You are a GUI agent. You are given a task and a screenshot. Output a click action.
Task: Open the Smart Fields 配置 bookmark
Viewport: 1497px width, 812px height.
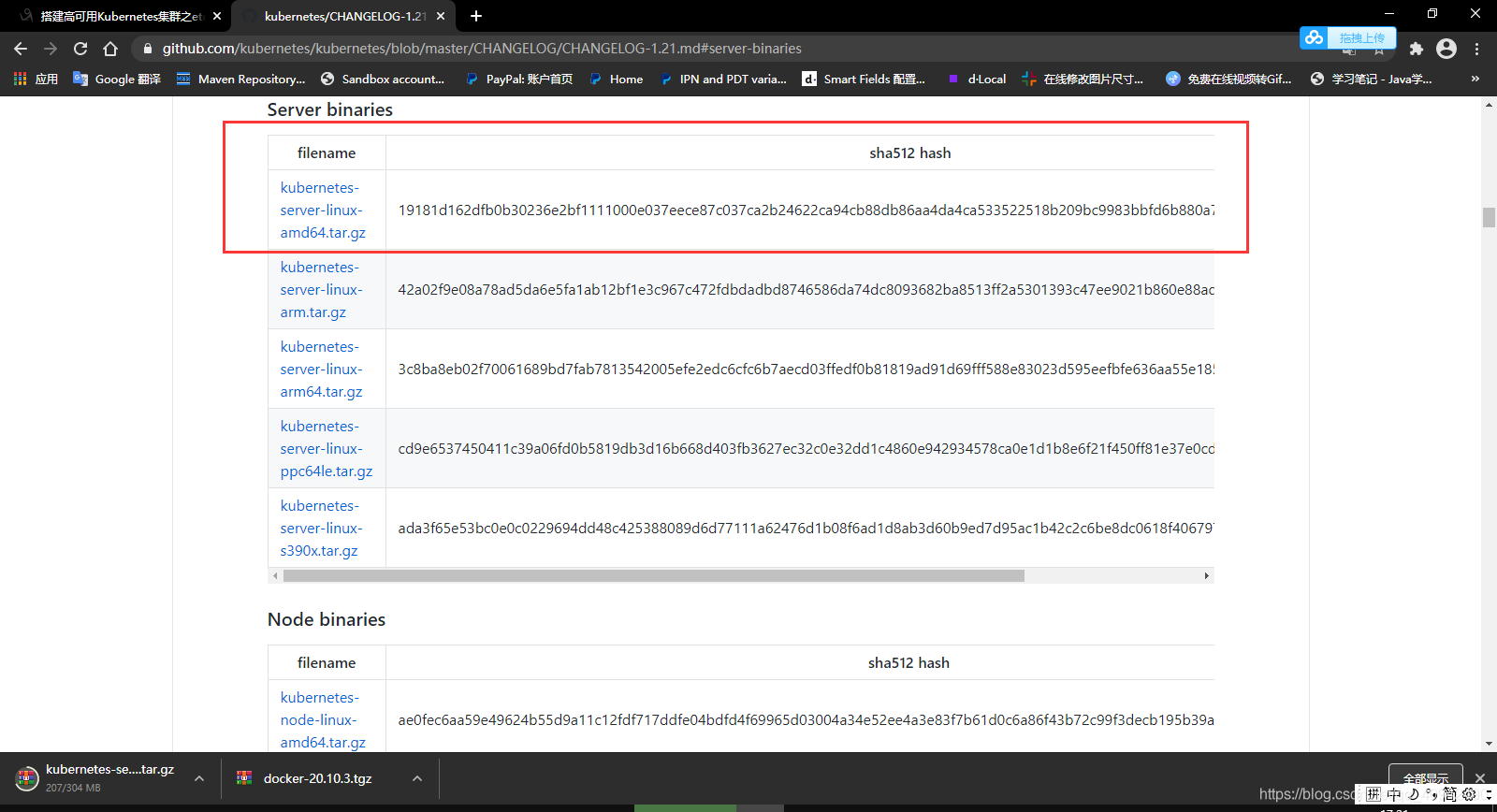pos(864,79)
